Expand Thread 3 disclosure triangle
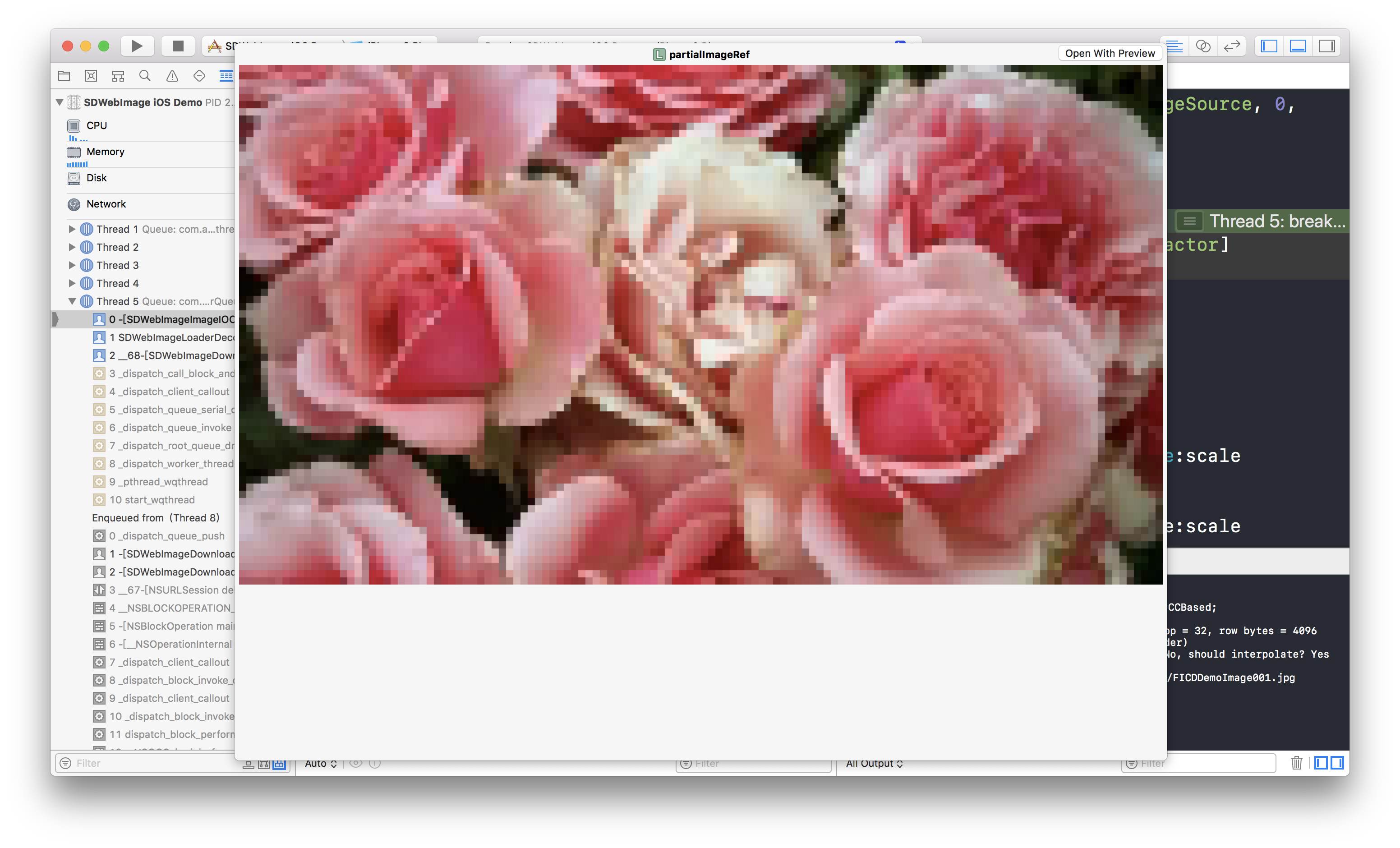 72,265
